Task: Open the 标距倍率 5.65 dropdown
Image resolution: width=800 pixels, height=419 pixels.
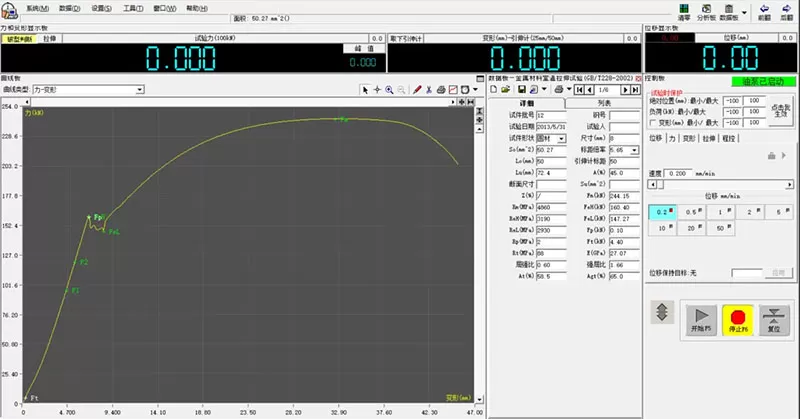Action: [635, 150]
